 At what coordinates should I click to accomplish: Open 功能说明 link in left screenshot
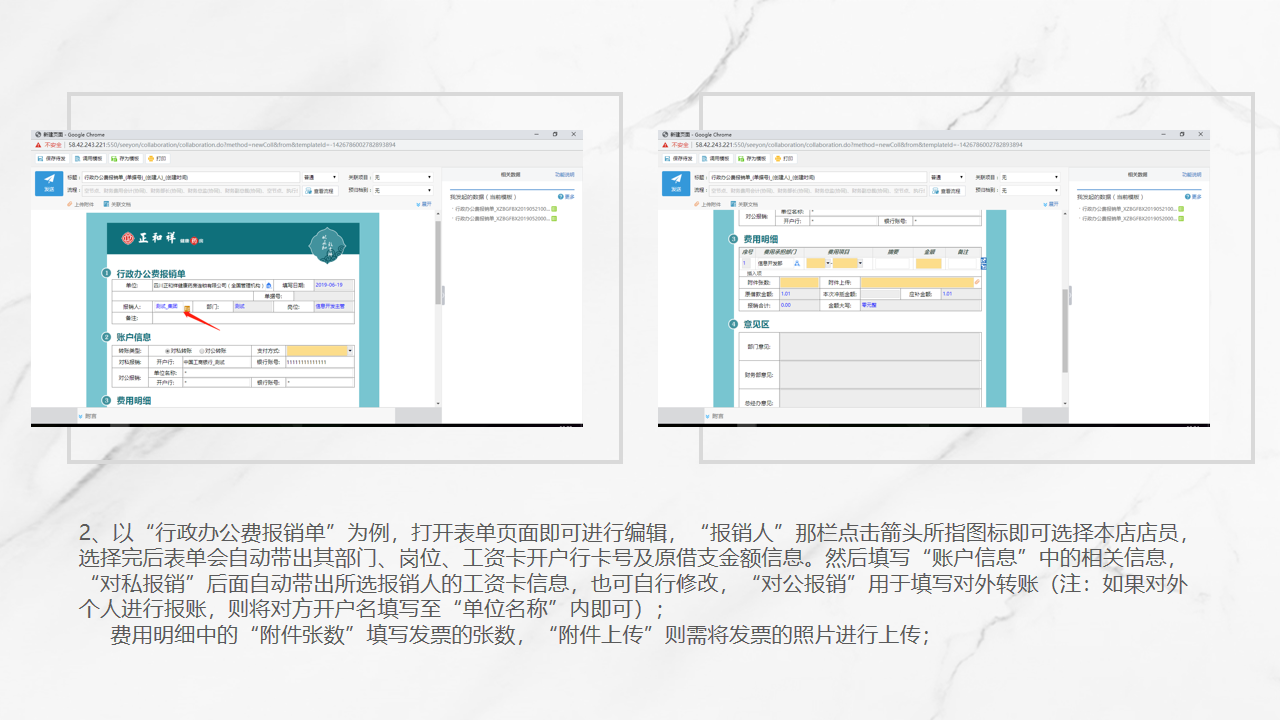(565, 175)
